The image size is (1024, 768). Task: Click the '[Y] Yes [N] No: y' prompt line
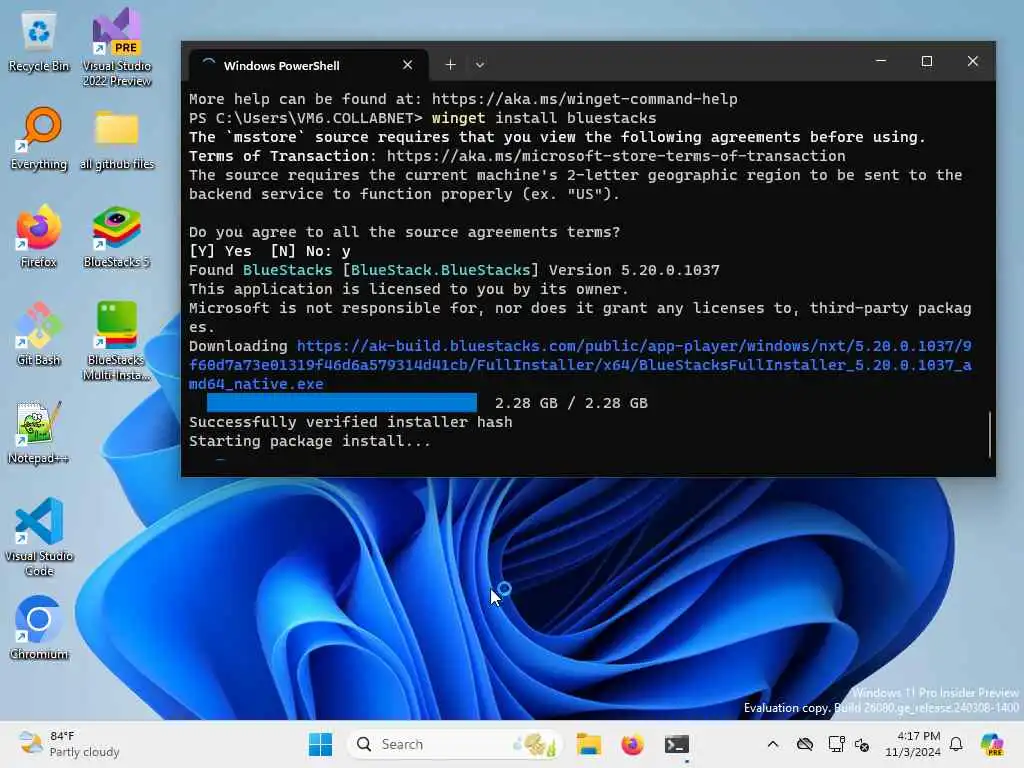(270, 251)
